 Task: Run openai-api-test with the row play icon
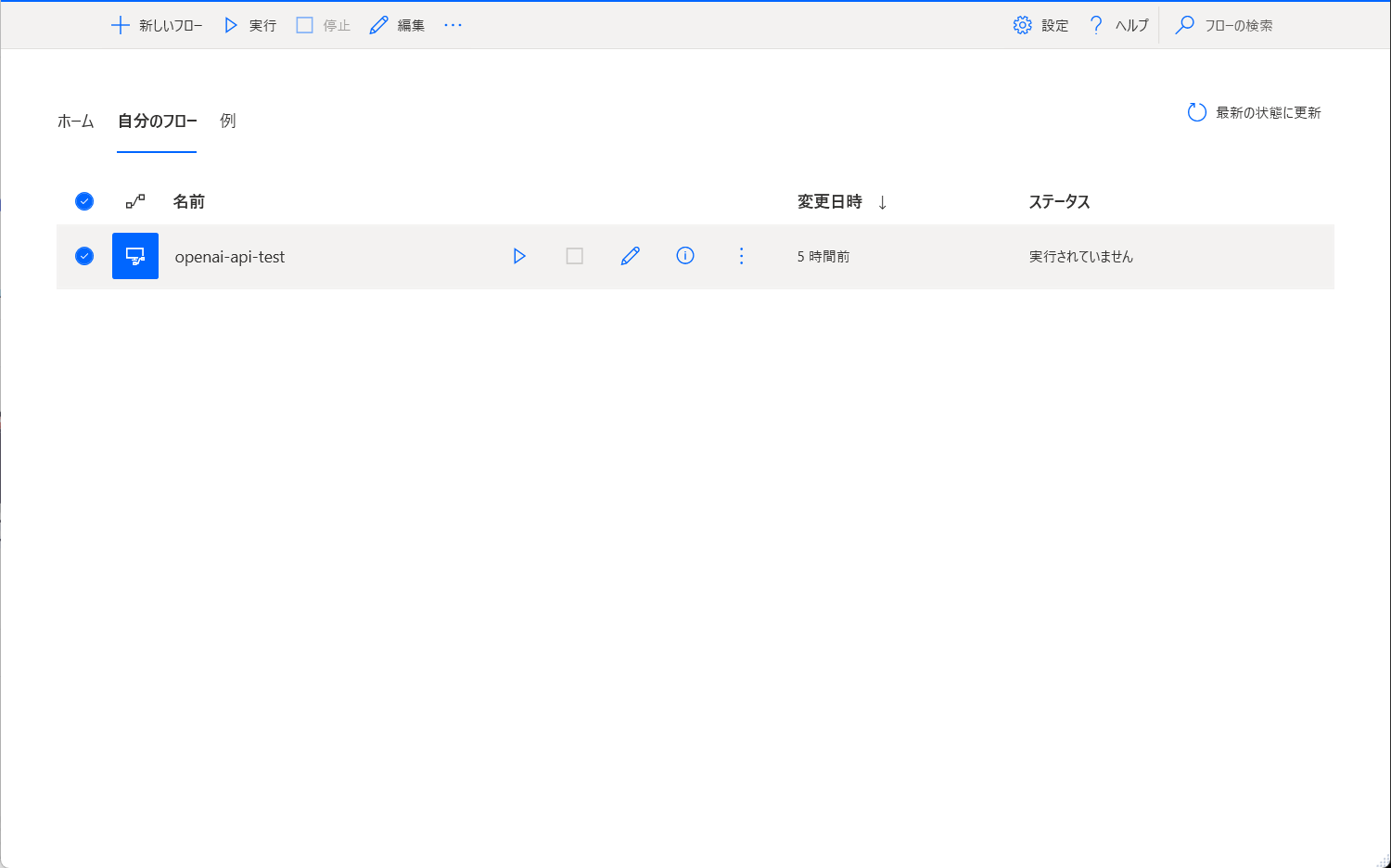(x=519, y=256)
